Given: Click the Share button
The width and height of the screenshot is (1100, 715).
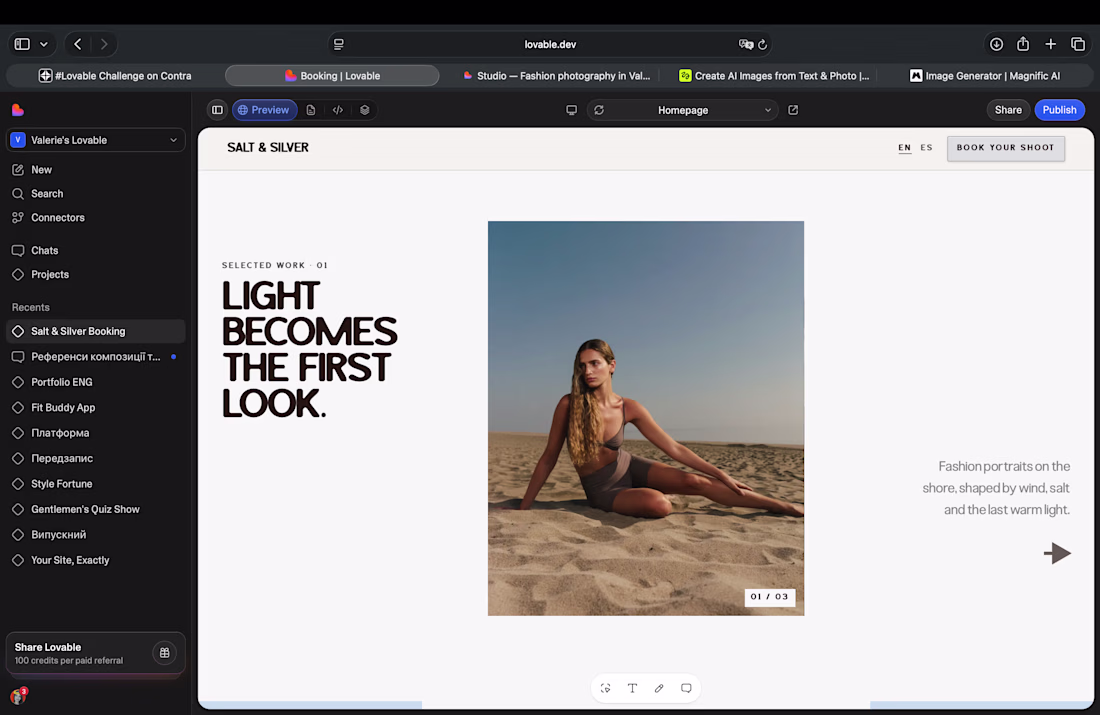Looking at the screenshot, I should (1008, 110).
